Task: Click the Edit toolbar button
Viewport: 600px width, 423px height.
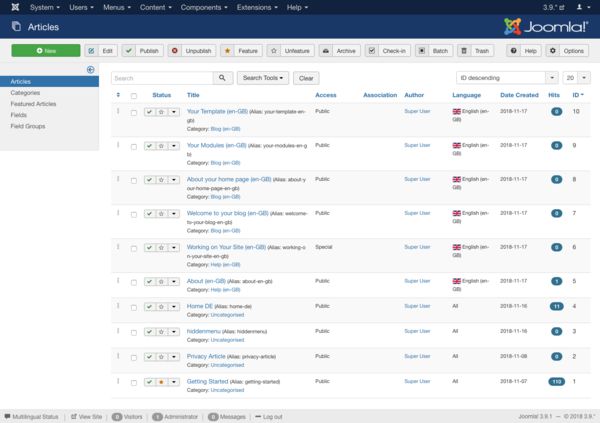Action: [101, 51]
